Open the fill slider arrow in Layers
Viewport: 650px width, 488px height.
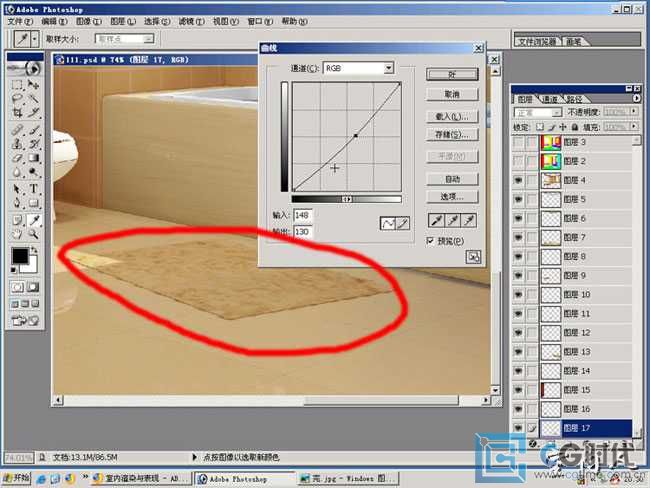pyautogui.click(x=634, y=126)
